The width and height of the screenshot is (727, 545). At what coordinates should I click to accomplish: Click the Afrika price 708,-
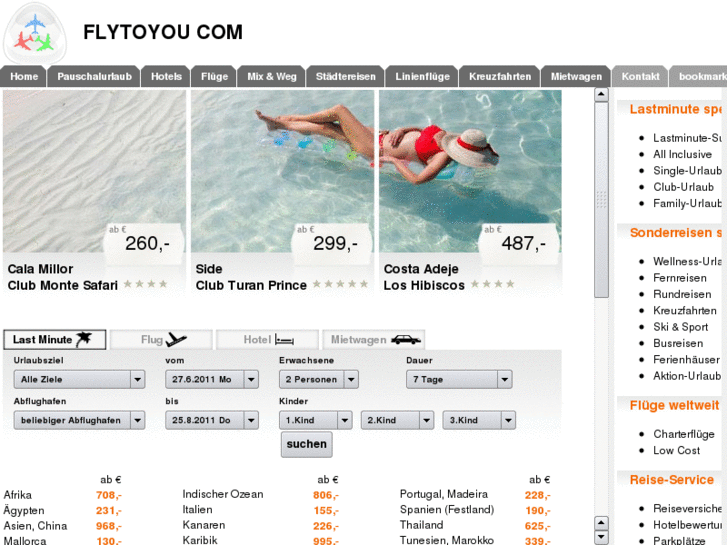point(108,495)
